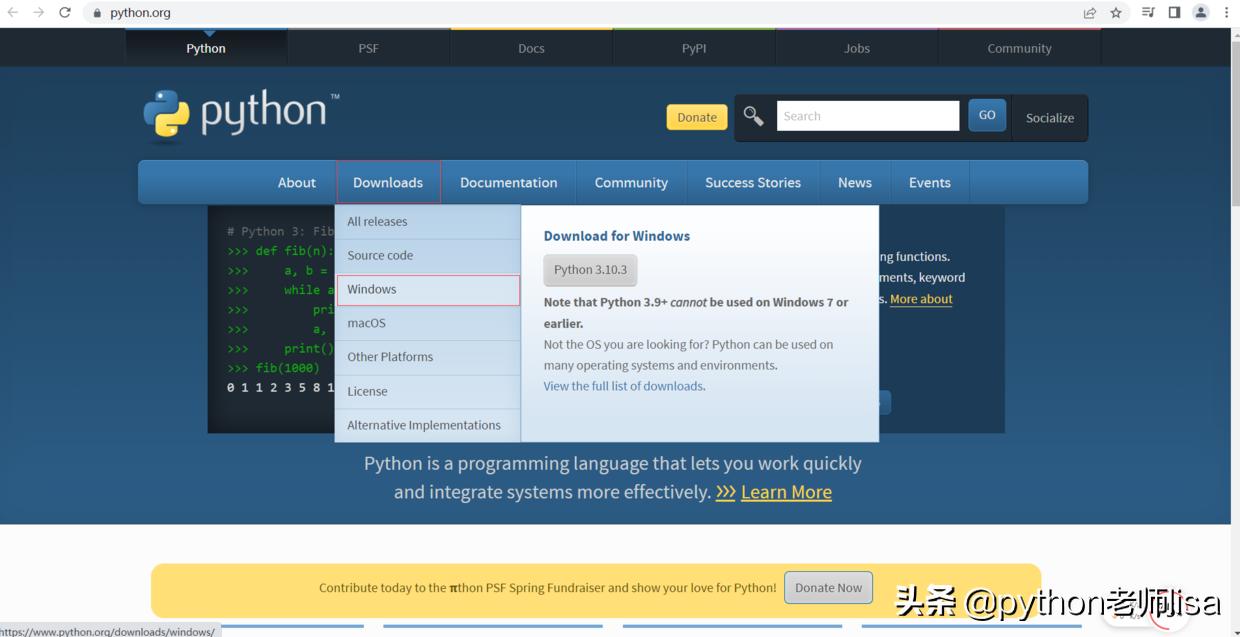Bookmark this page with star icon
Image resolution: width=1240 pixels, height=637 pixels.
coord(1116,13)
